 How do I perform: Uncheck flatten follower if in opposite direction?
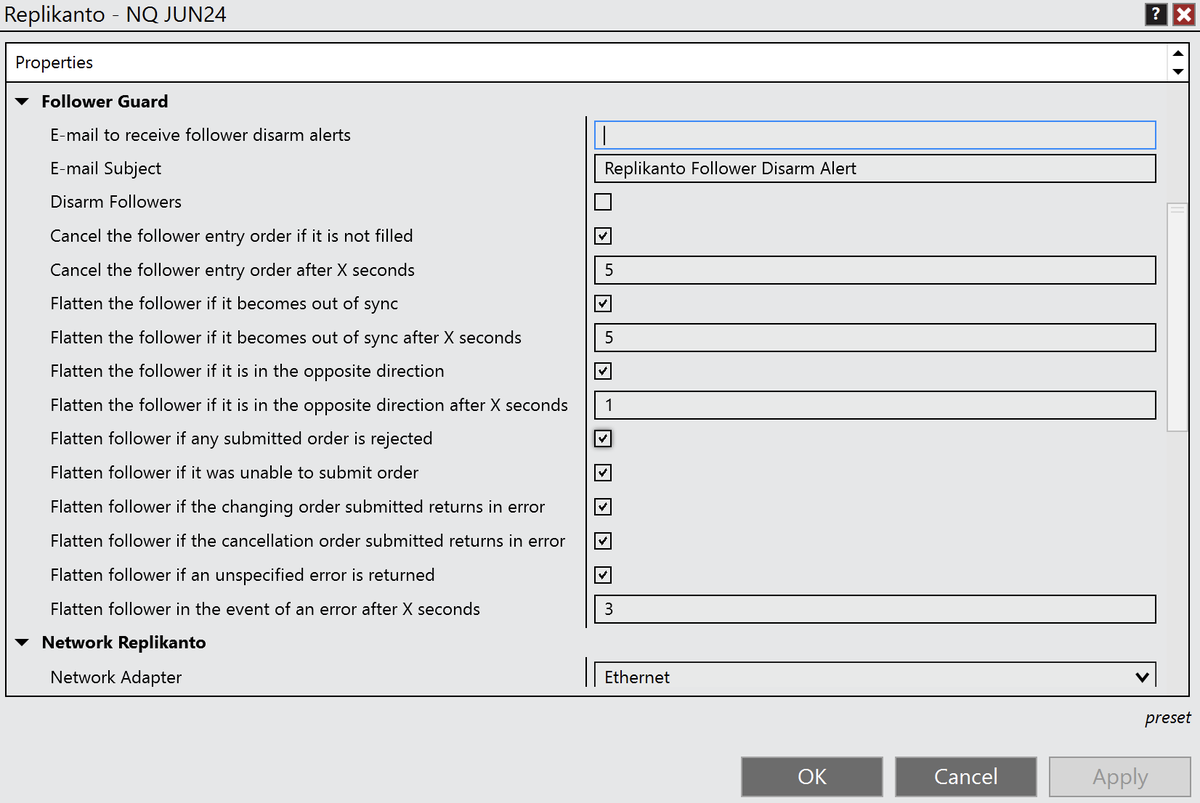[603, 371]
